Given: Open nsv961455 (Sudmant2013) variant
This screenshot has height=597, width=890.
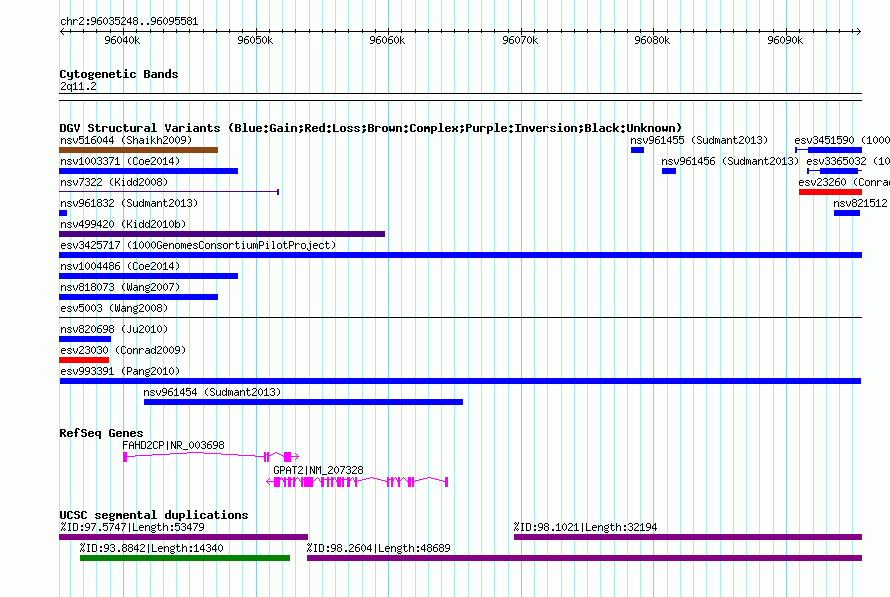Looking at the screenshot, I should pos(699,140).
